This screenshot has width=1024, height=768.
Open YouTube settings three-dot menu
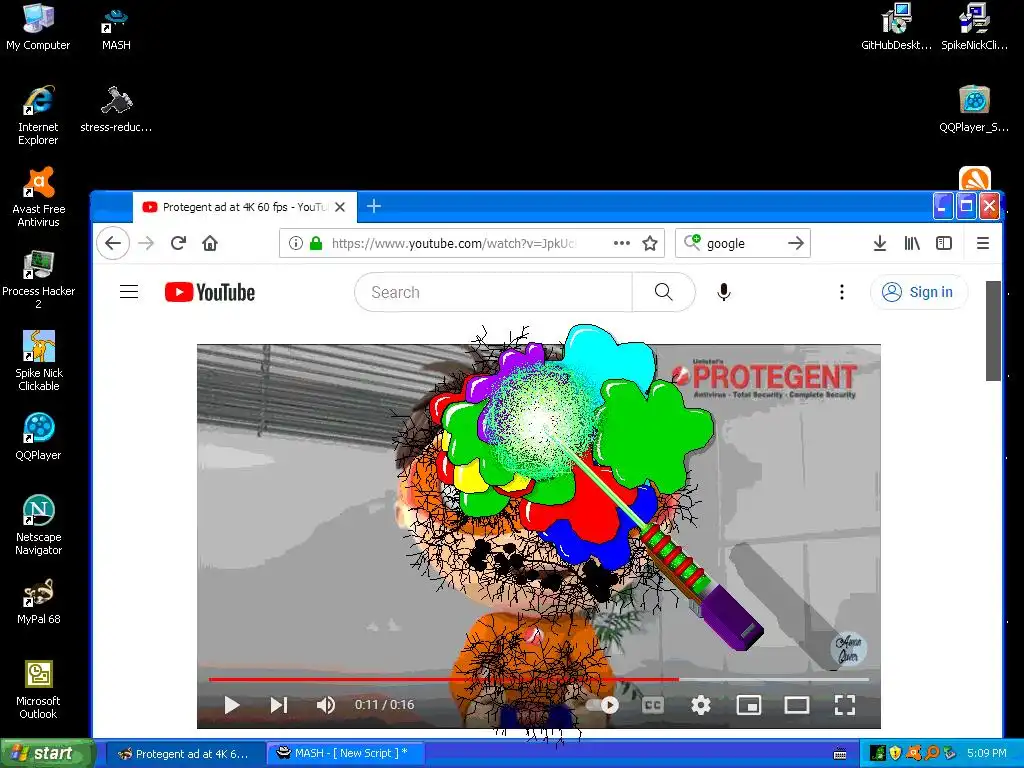pyautogui.click(x=842, y=292)
